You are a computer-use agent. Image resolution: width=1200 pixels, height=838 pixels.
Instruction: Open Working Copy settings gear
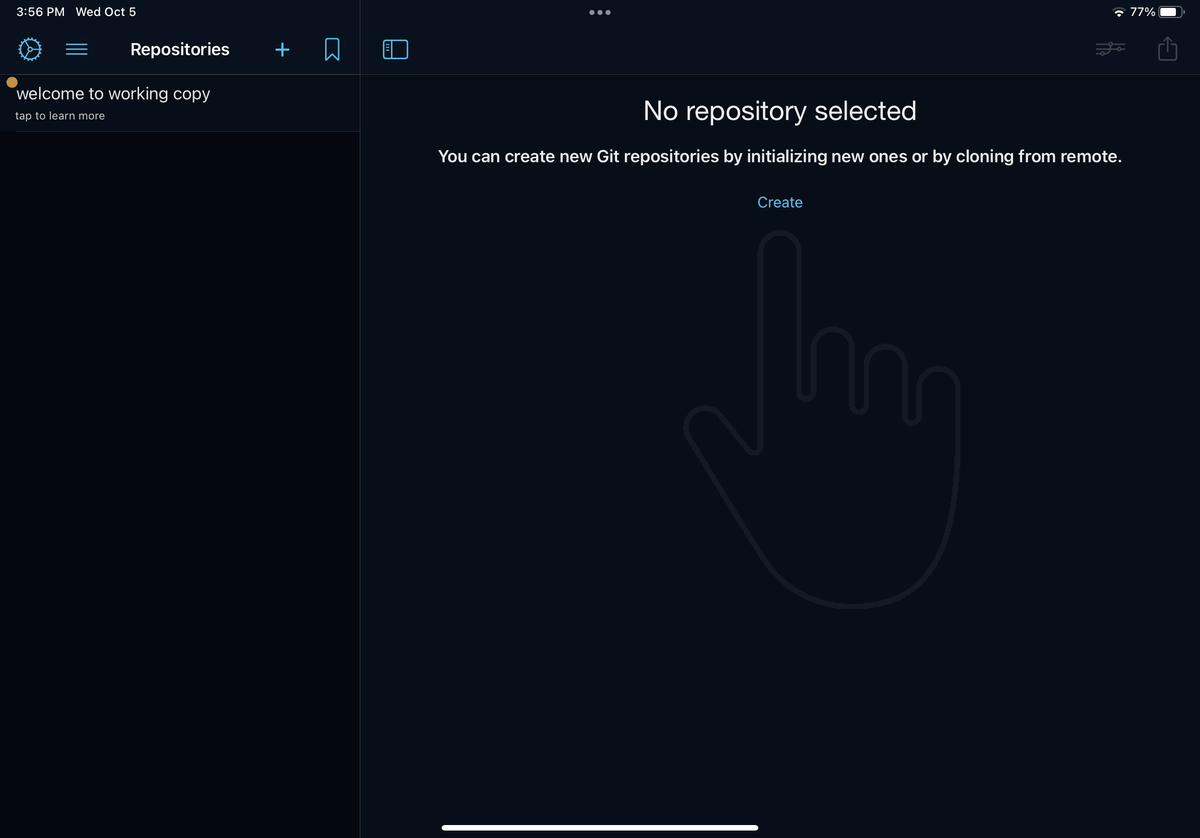(x=30, y=49)
